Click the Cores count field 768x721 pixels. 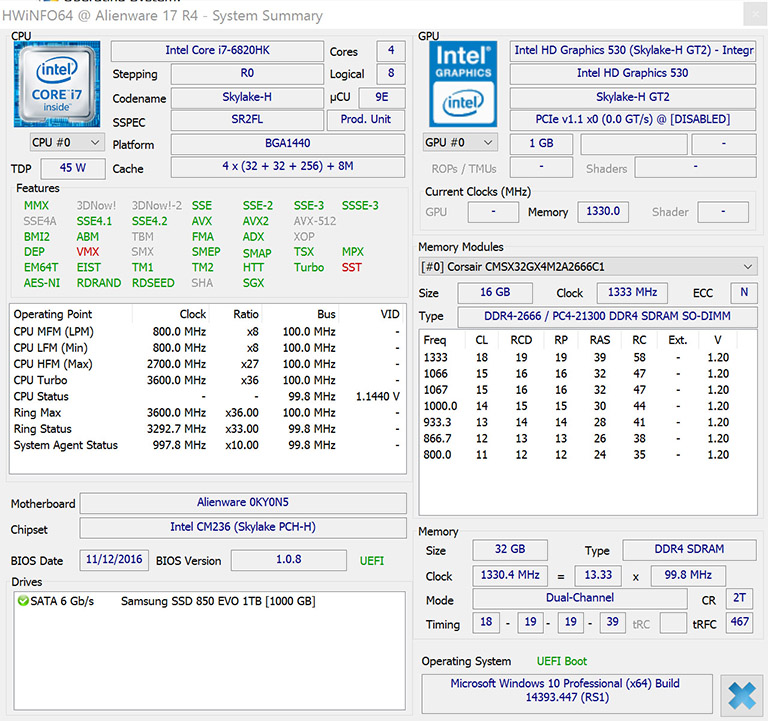(x=391, y=50)
